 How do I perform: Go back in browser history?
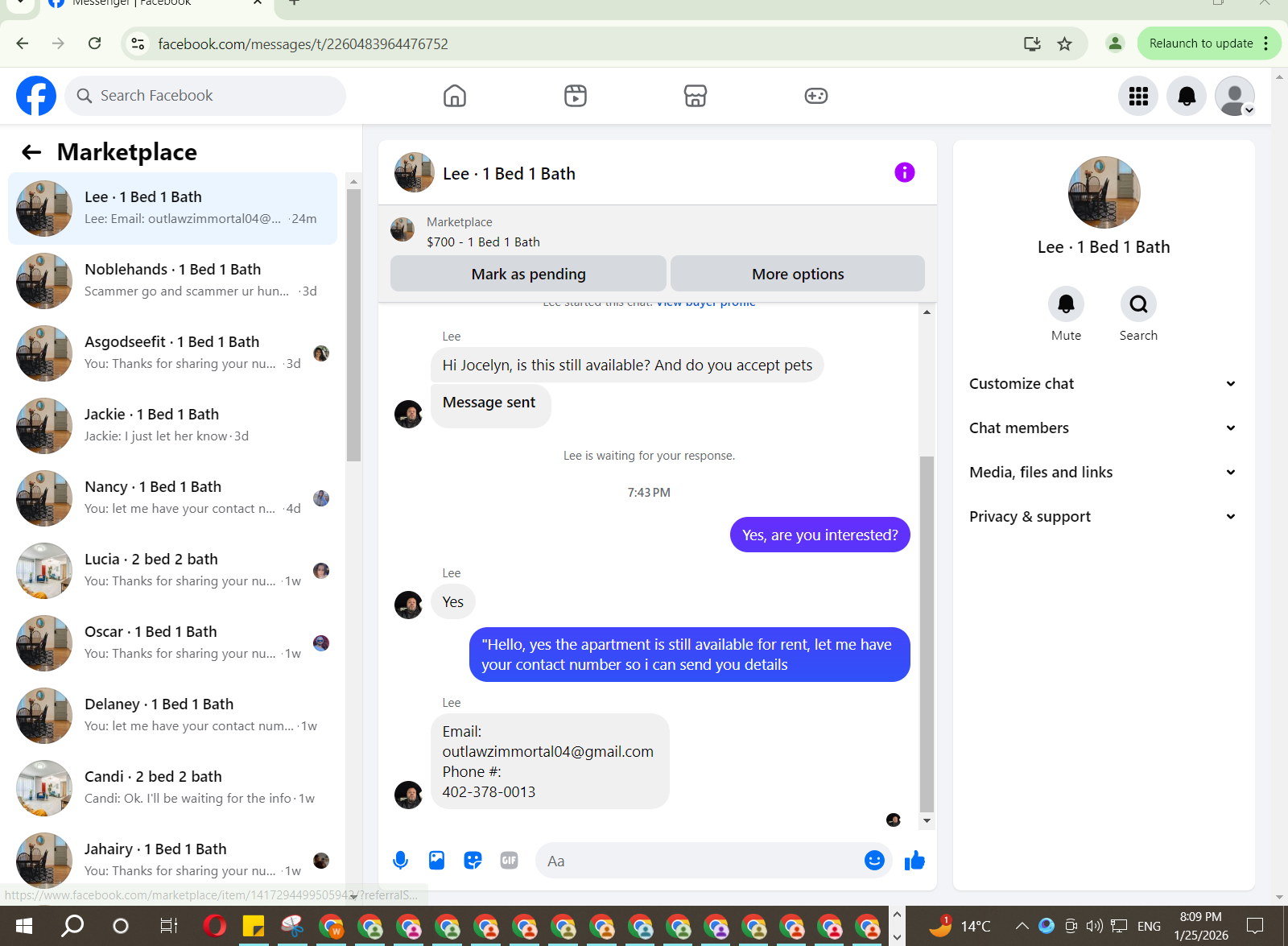click(23, 43)
